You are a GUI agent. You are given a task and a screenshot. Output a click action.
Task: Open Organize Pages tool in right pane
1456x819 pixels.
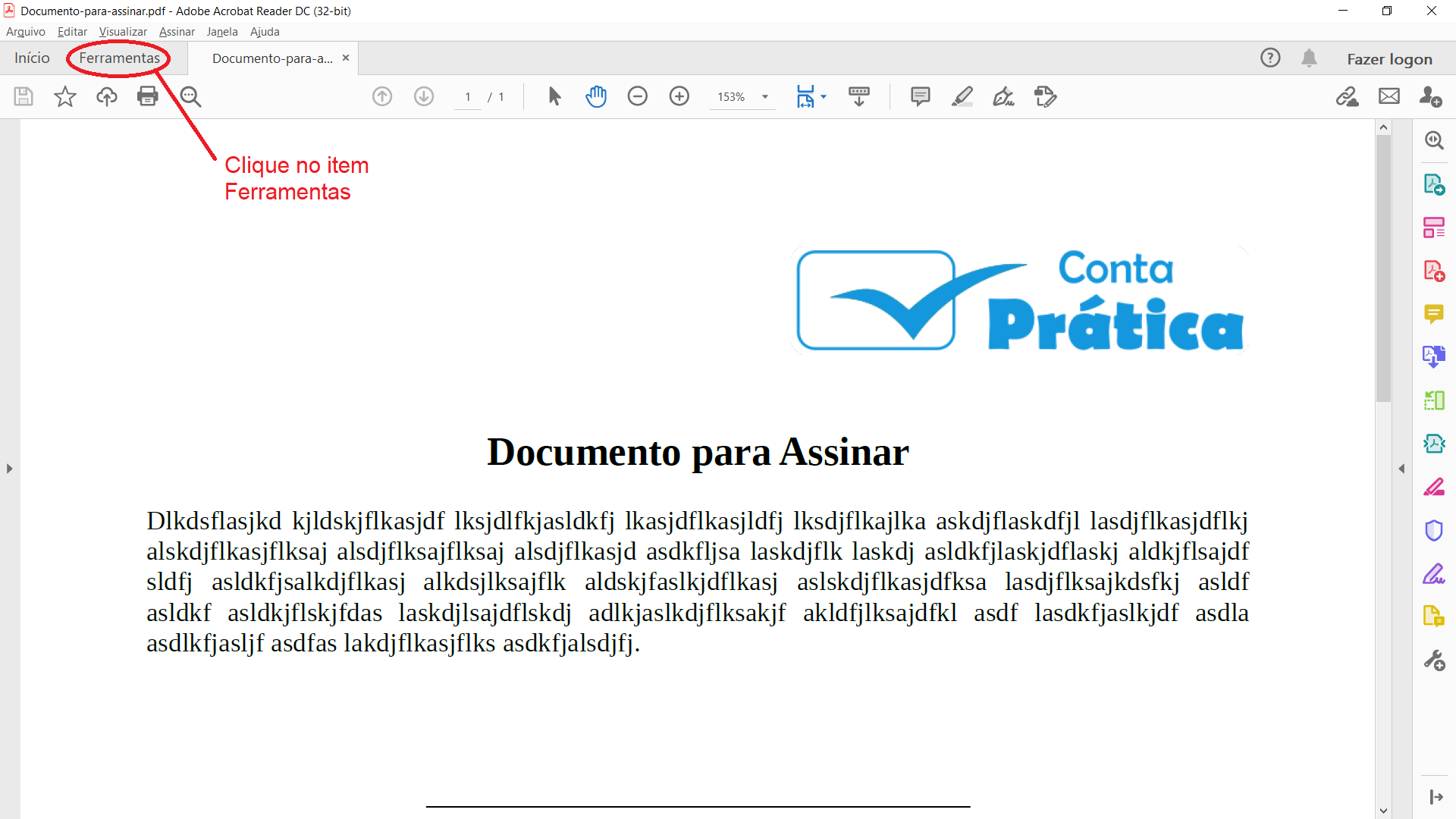(1434, 227)
